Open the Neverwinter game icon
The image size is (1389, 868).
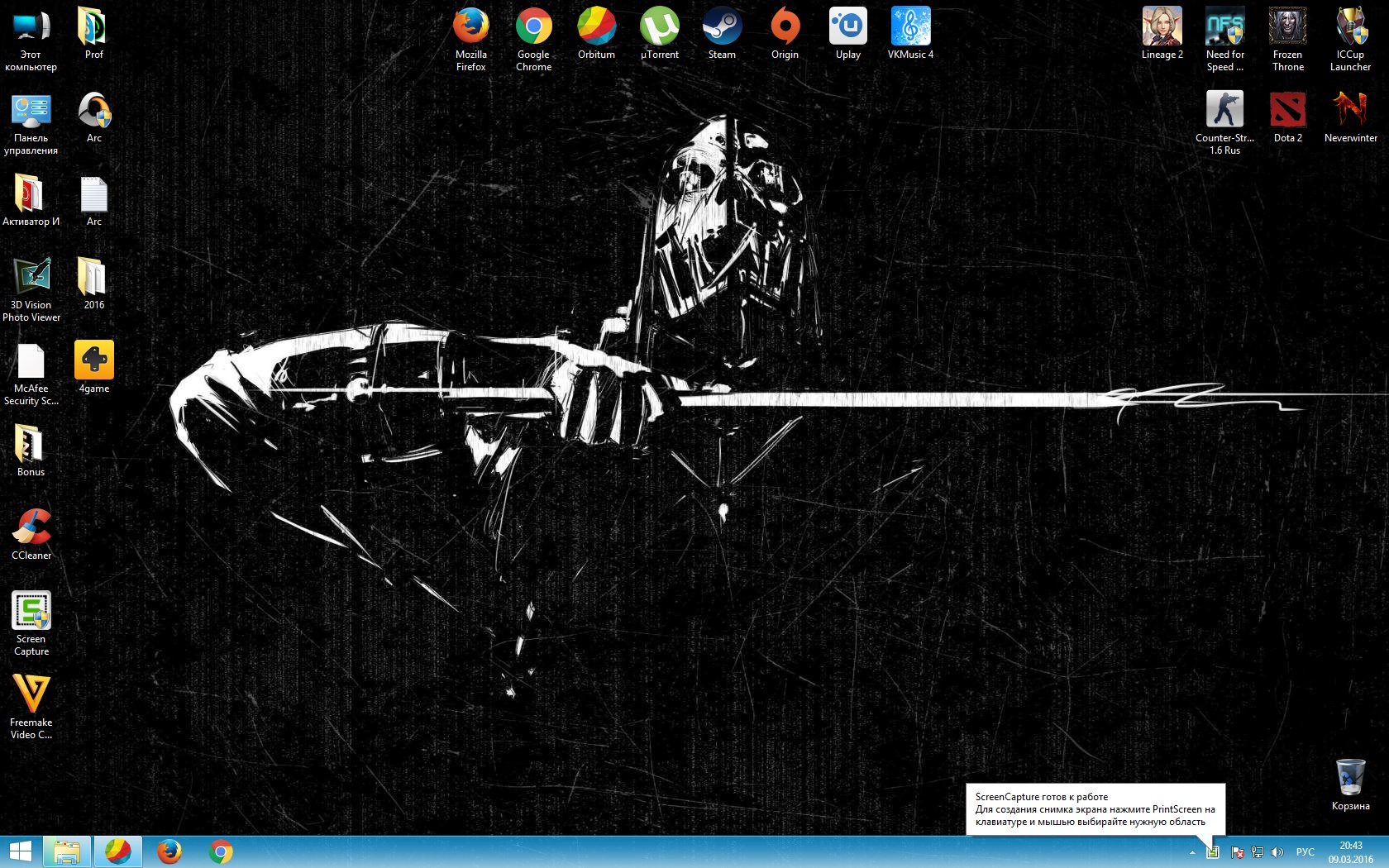(1351, 117)
